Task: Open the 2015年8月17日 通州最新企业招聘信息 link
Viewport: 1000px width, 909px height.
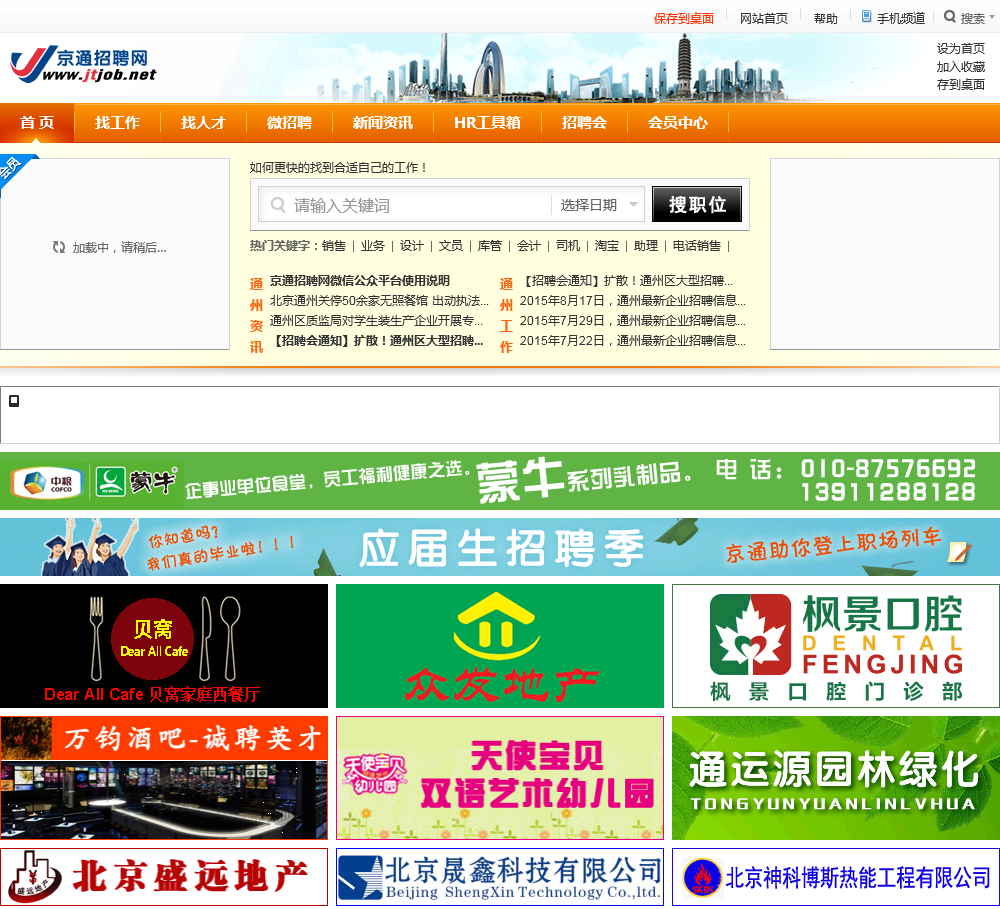Action: [x=633, y=300]
